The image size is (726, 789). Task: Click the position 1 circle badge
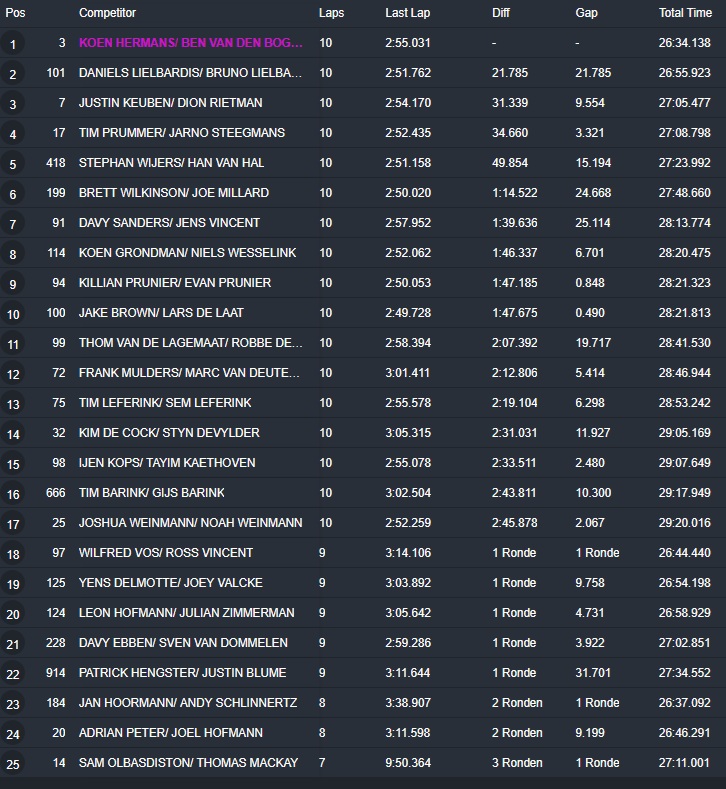point(13,44)
